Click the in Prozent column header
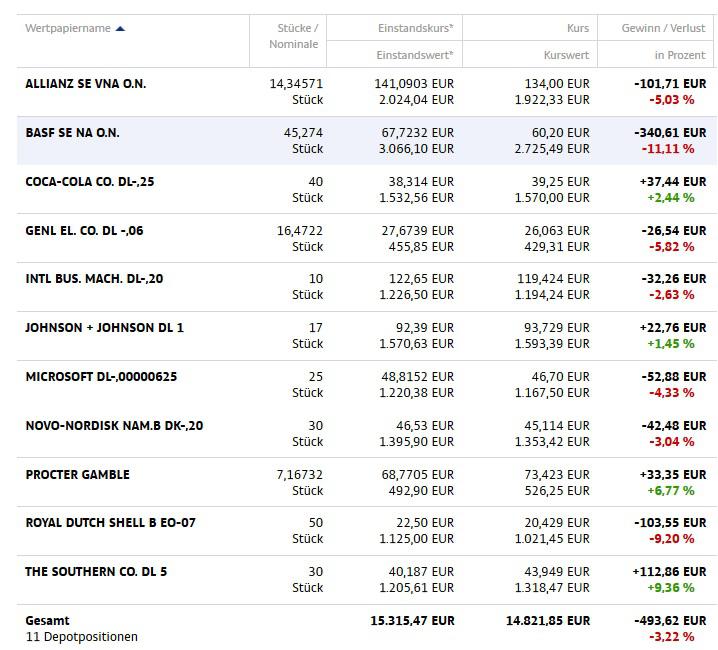This screenshot has width=718, height=650. pos(680,55)
